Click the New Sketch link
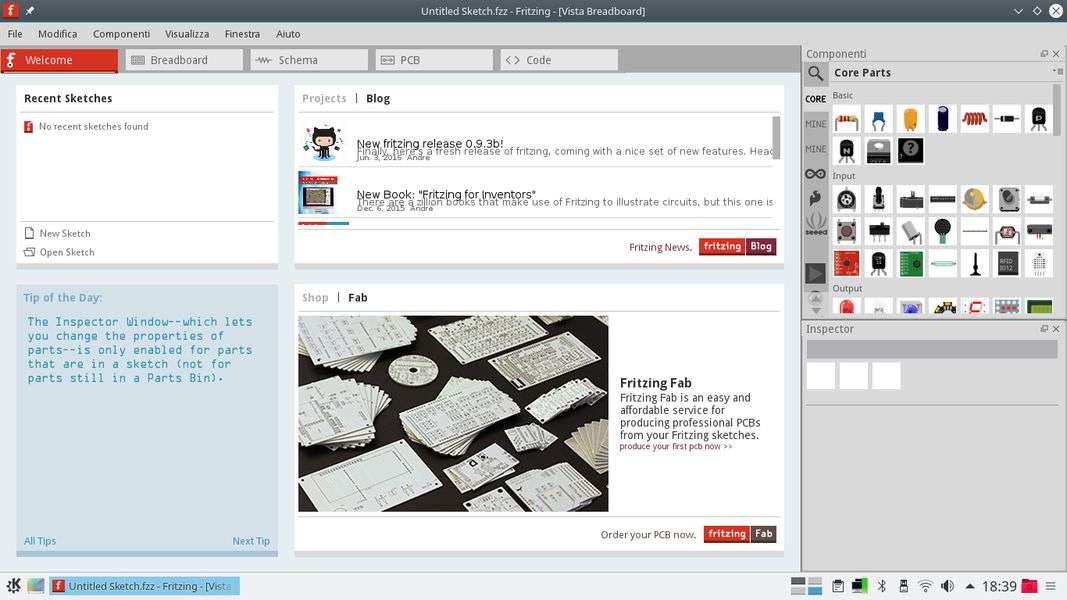Screen dimensions: 1067x600 click(x=65, y=233)
